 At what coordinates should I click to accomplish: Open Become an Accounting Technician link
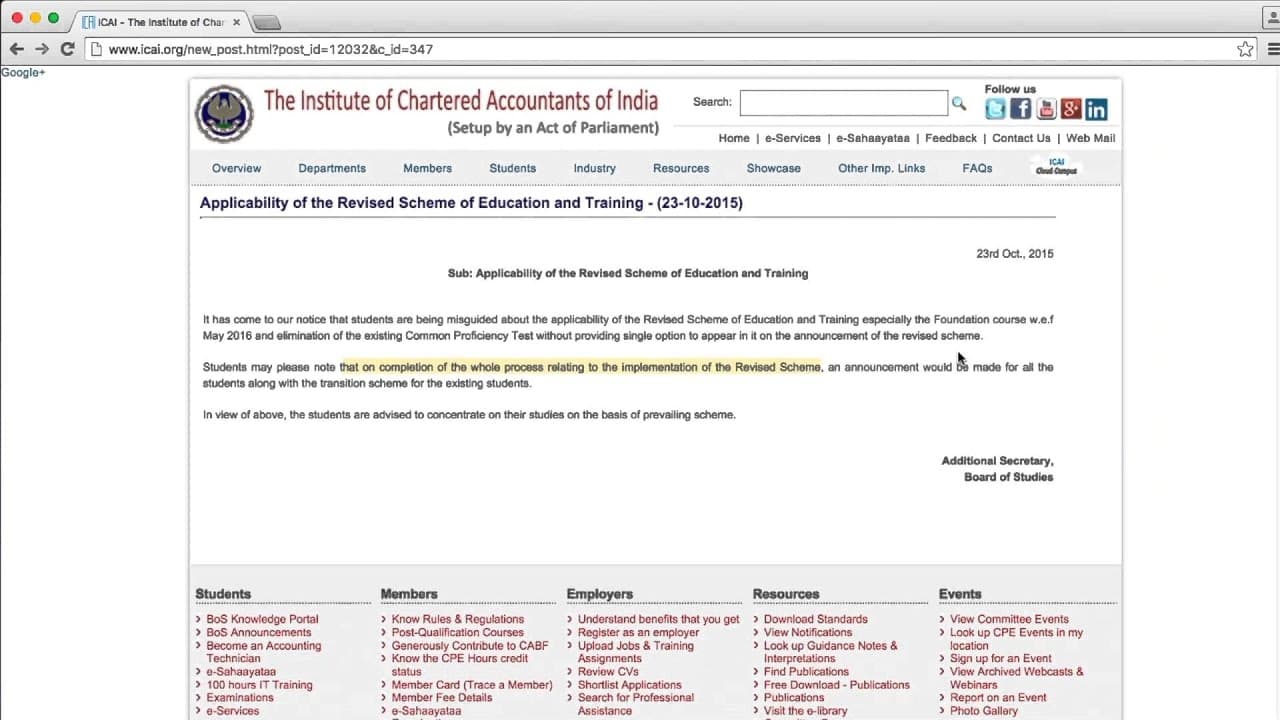click(264, 652)
